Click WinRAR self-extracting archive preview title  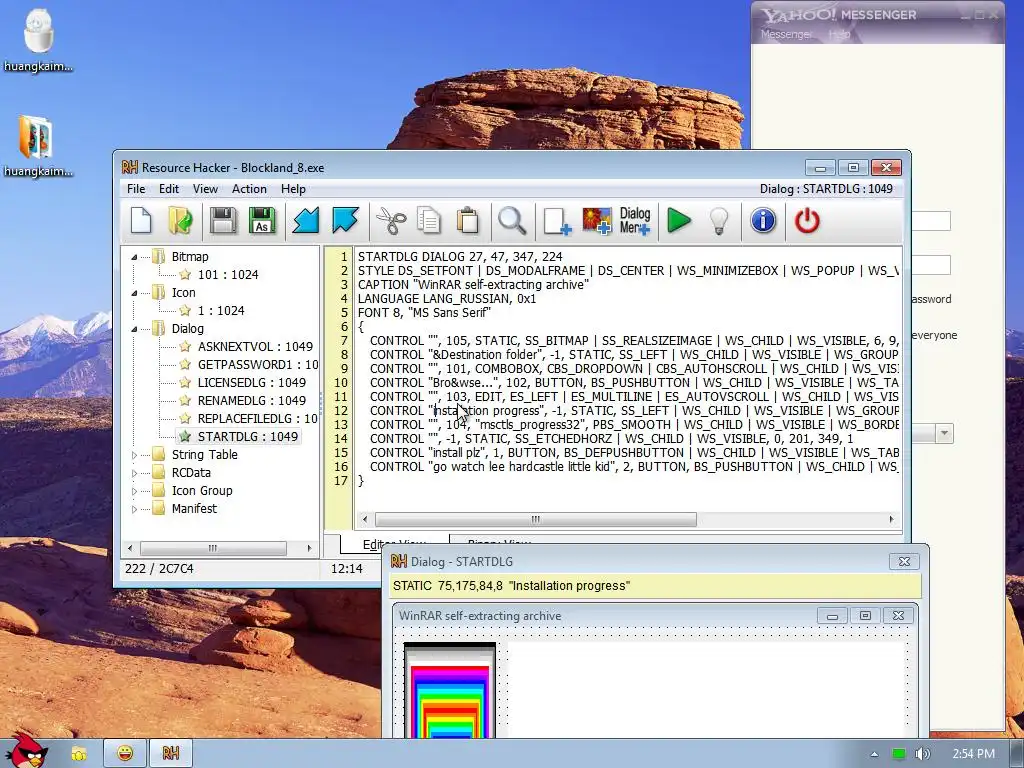479,616
